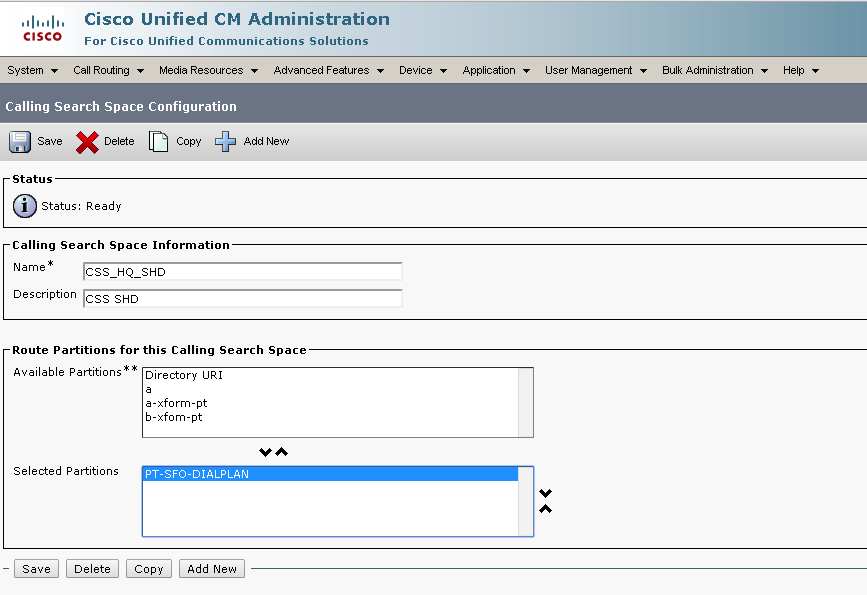Select a-xform-pt in Available Partitions
867x595 pixels.
(331, 403)
